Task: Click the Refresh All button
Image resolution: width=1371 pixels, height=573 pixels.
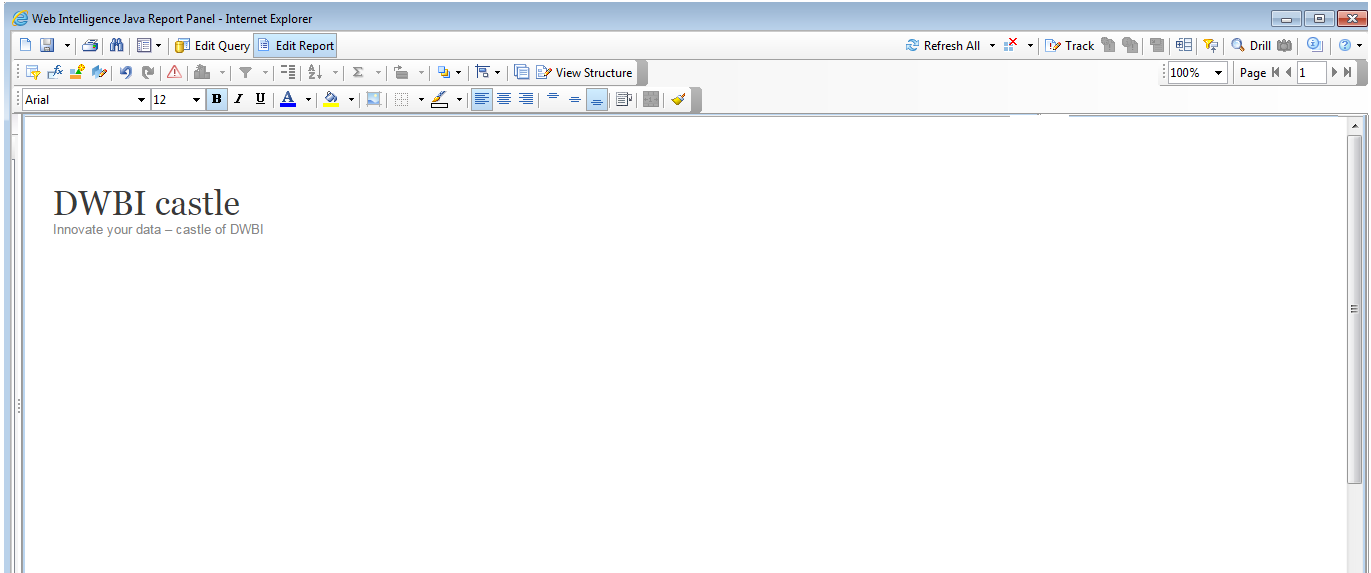Action: click(x=942, y=46)
